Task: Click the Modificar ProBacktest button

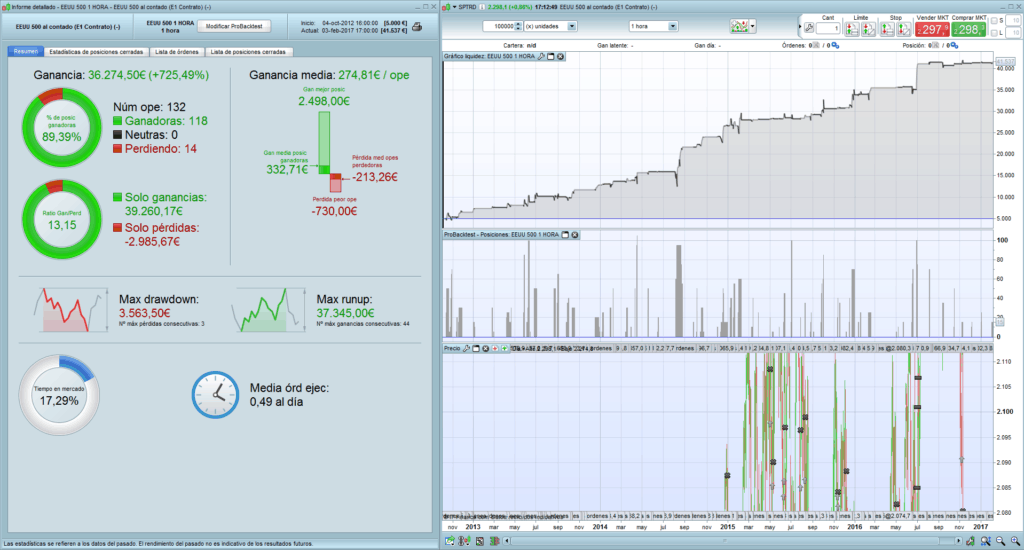Action: click(233, 25)
